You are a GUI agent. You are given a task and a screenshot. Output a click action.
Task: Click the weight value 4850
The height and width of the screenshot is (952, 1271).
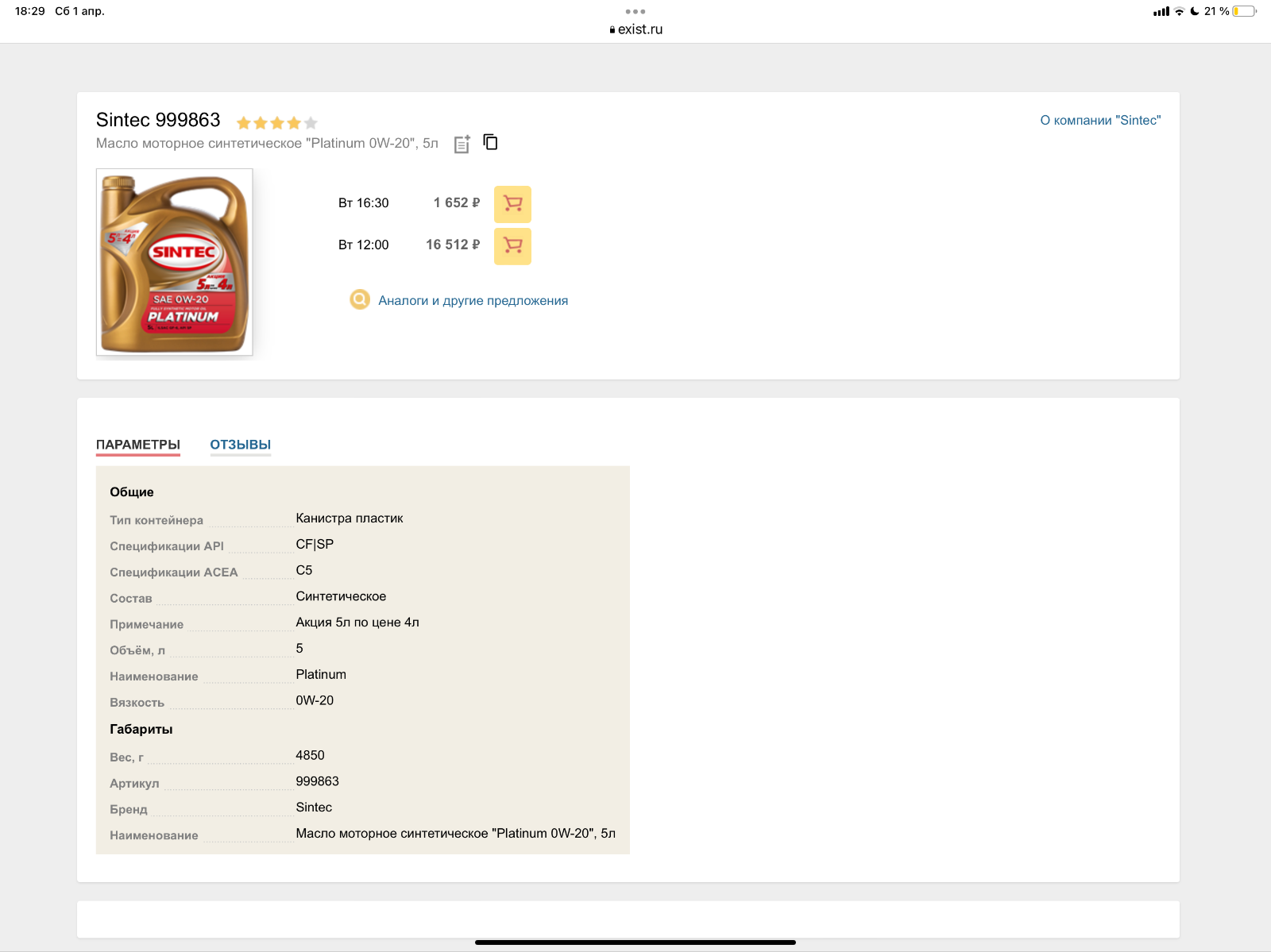(310, 755)
